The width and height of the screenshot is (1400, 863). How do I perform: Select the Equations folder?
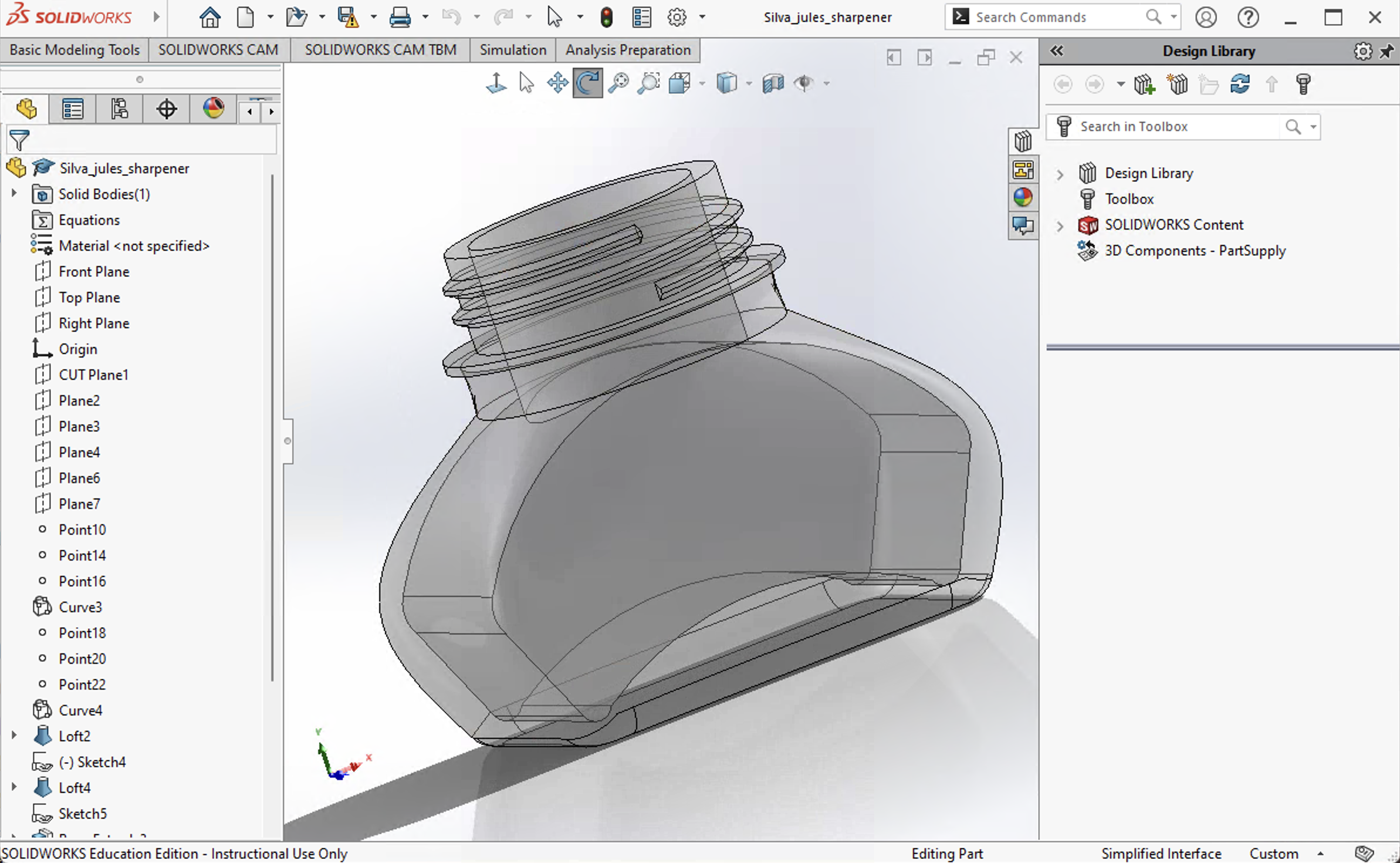(x=89, y=220)
